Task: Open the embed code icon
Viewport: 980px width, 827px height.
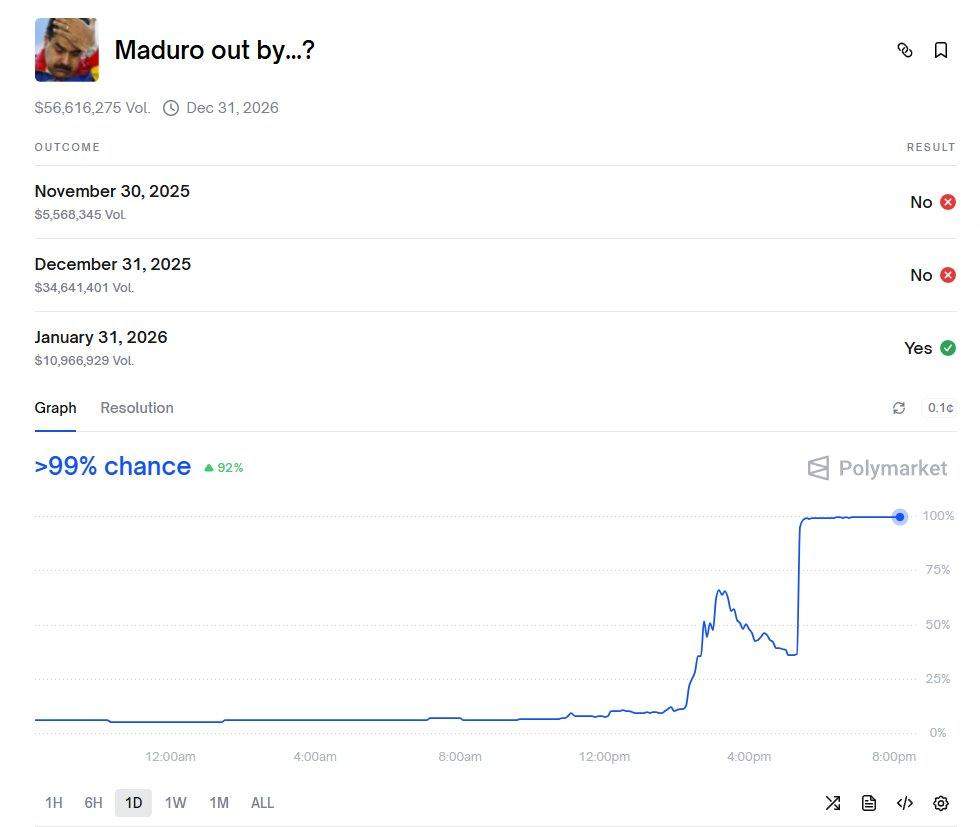Action: [905, 803]
